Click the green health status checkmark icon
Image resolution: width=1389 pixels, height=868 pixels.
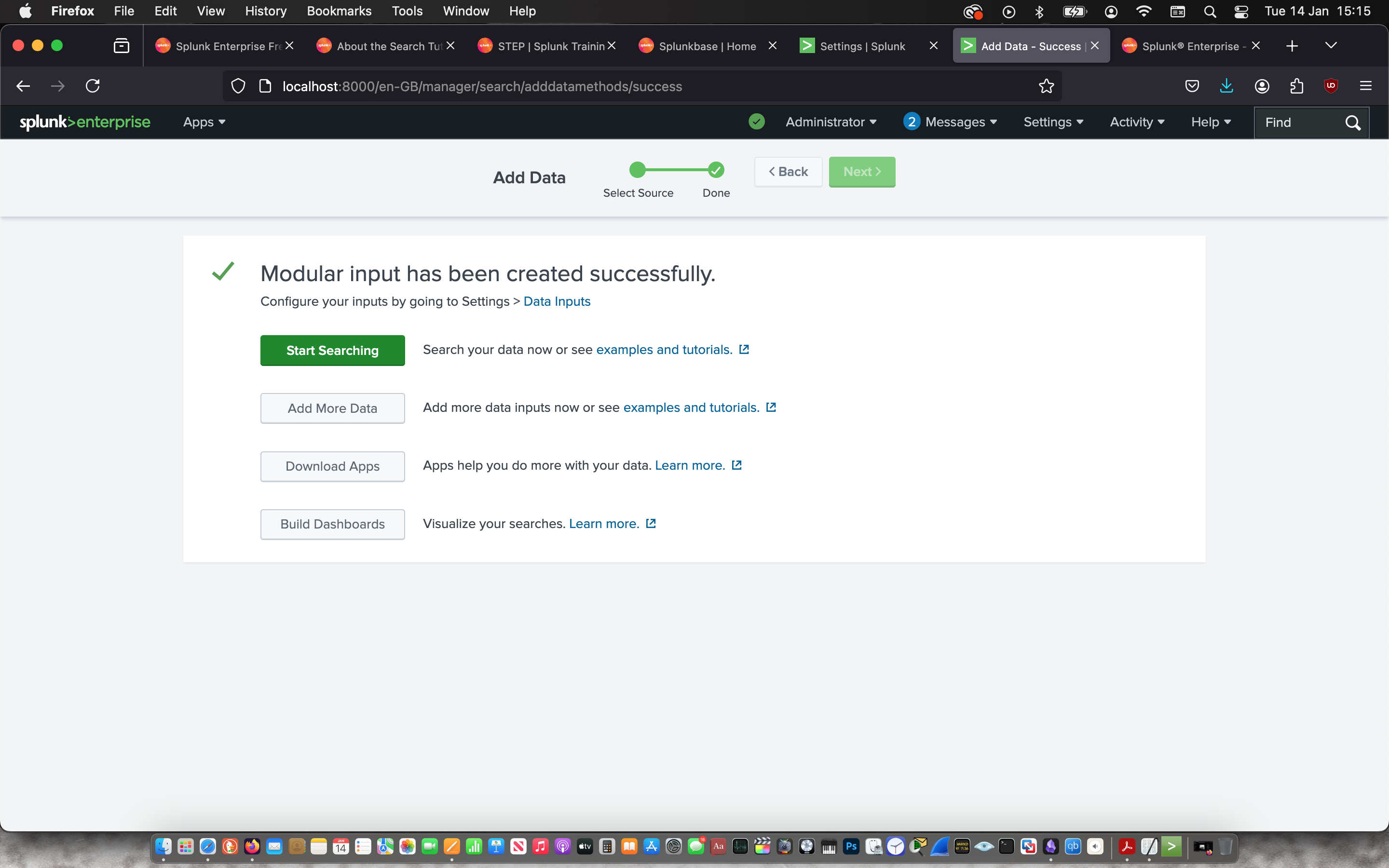757,122
